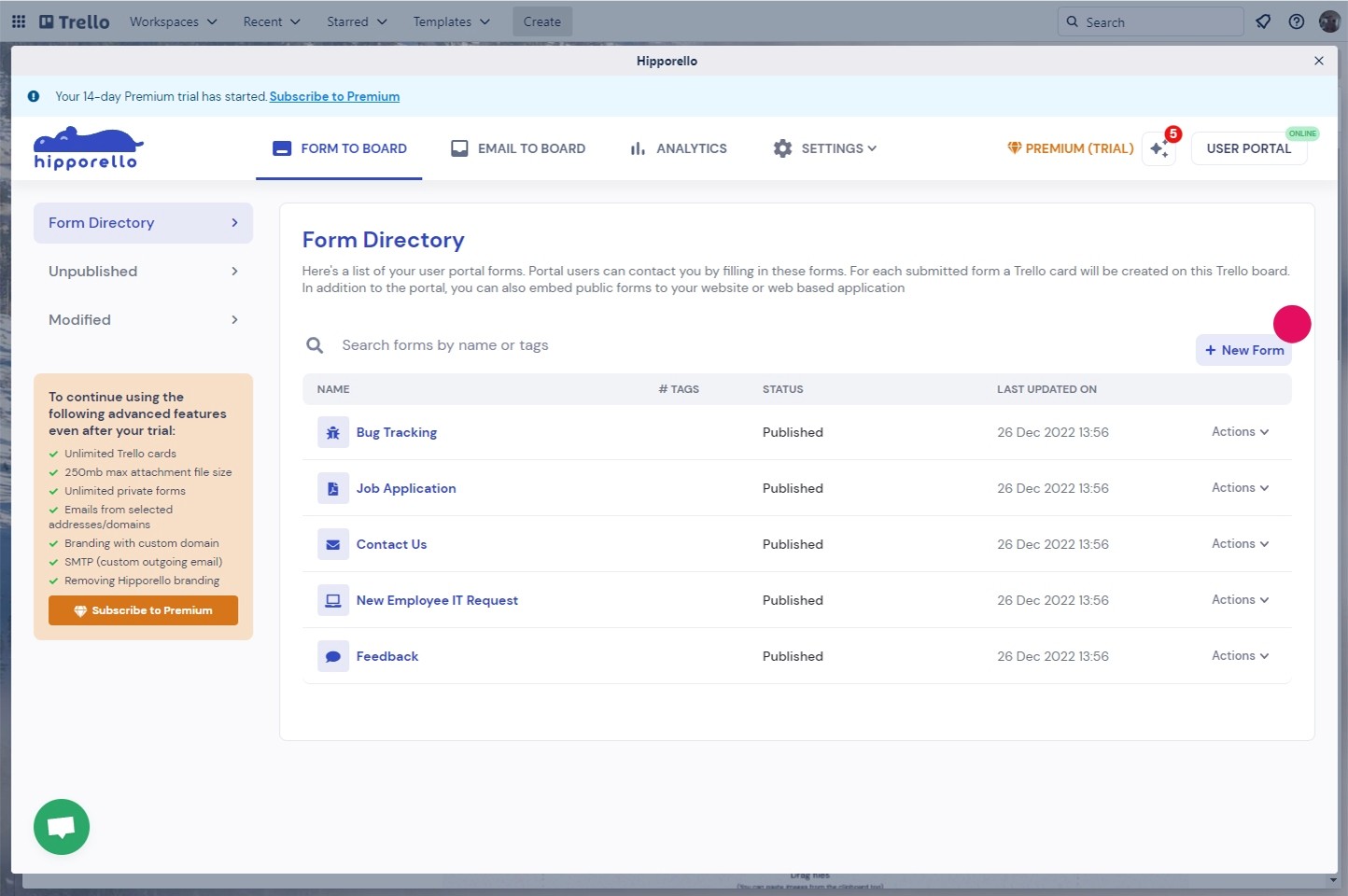The width and height of the screenshot is (1348, 896).
Task: Expand Actions for Feedback
Action: coord(1240,656)
